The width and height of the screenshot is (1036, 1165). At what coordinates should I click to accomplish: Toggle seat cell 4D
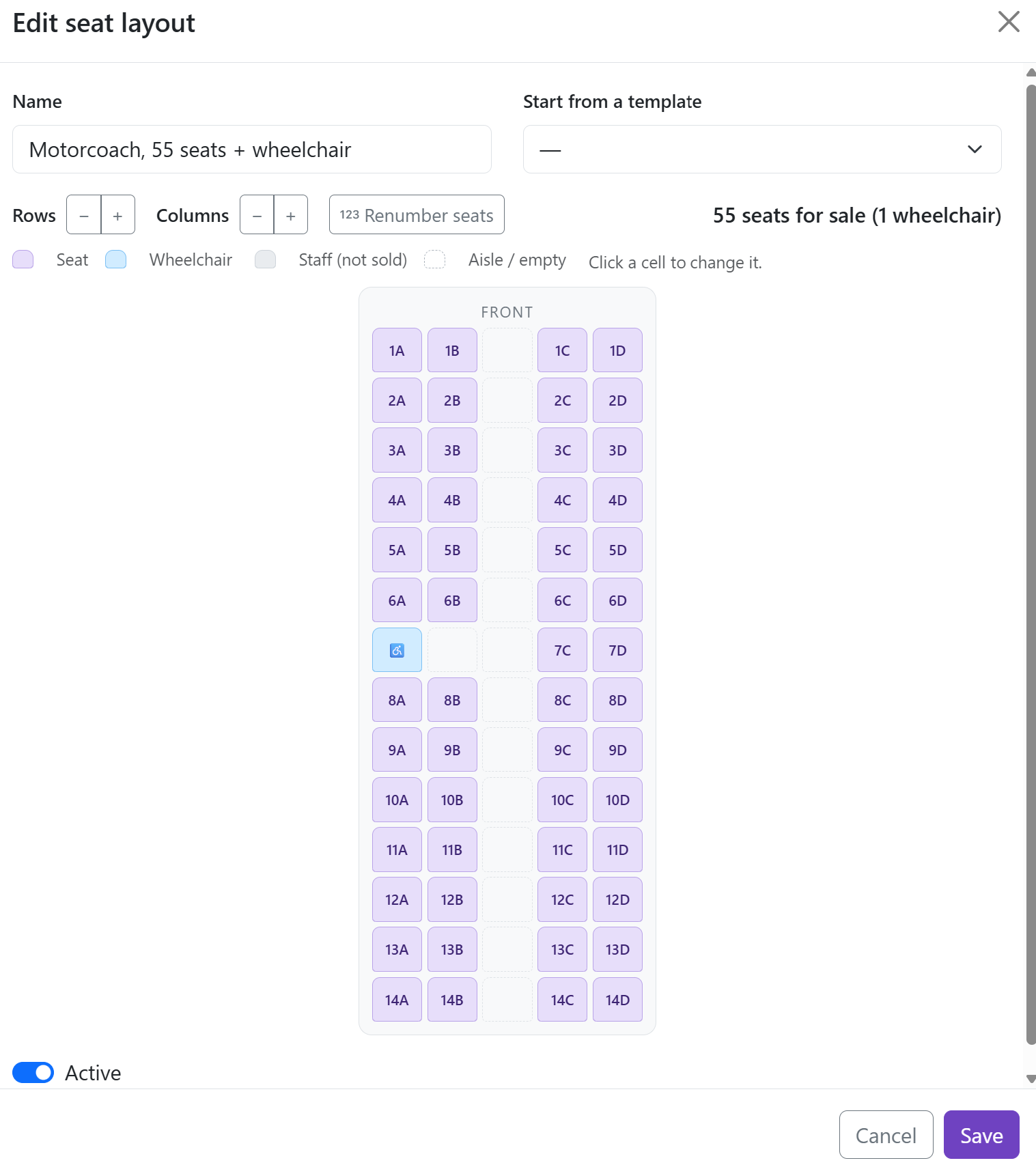point(617,500)
